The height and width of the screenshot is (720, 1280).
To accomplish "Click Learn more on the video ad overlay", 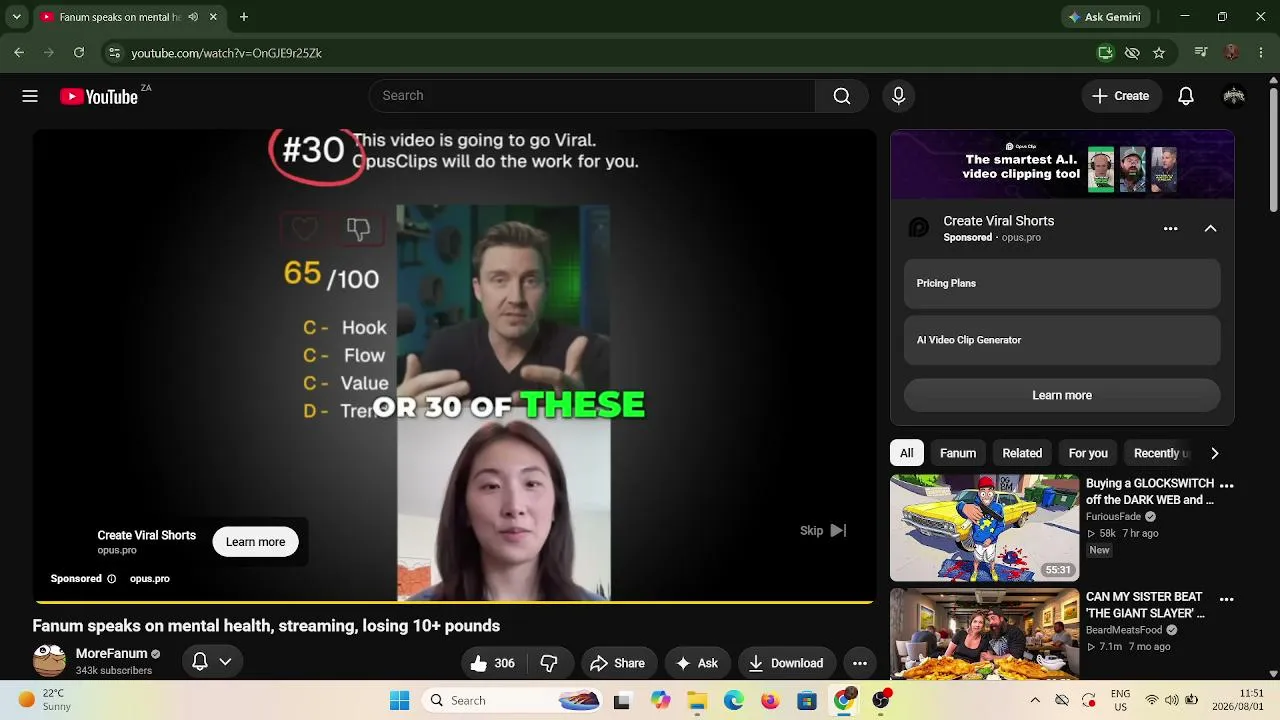I will (x=255, y=542).
